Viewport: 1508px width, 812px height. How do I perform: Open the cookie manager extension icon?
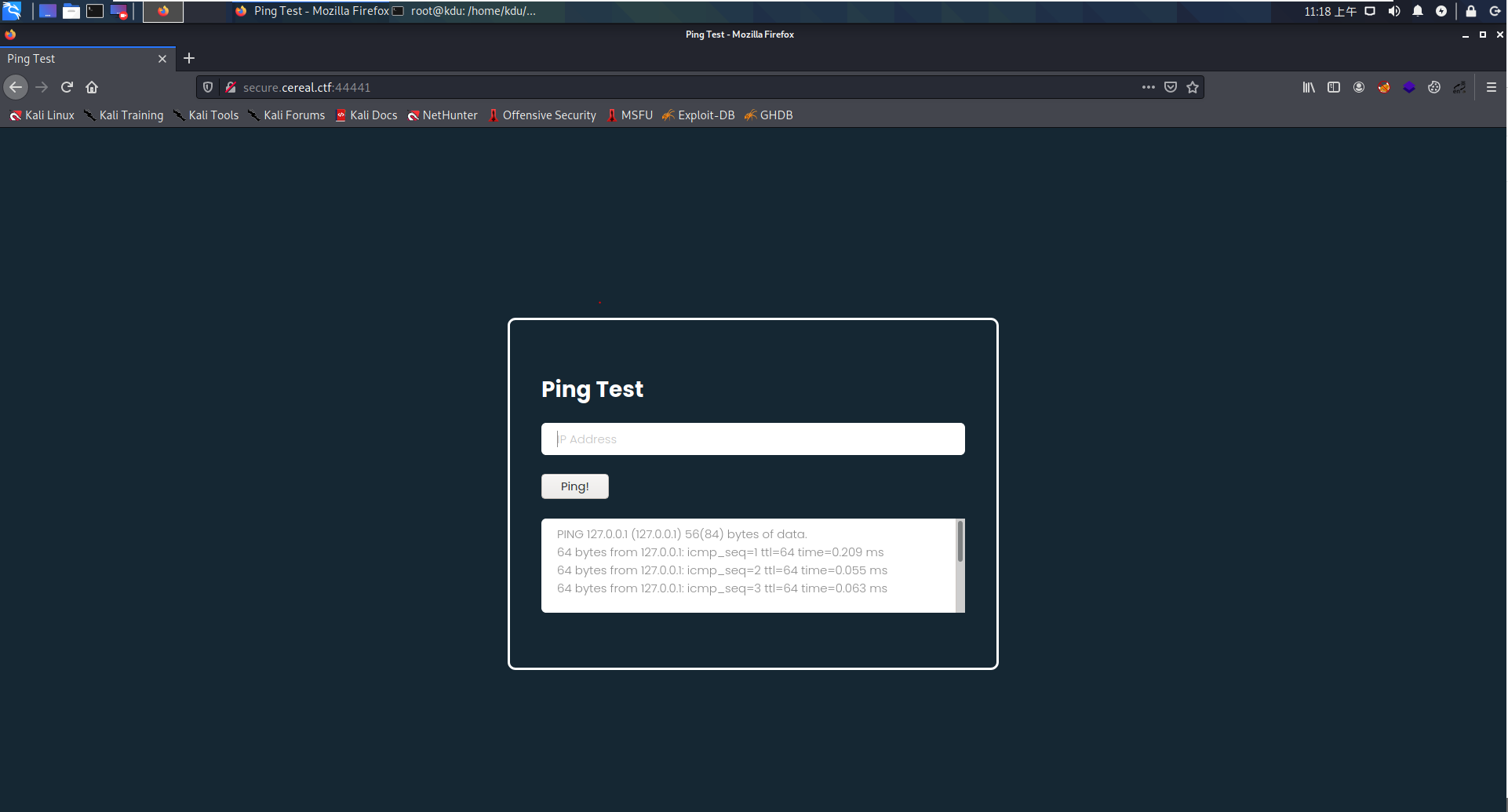tap(1434, 87)
